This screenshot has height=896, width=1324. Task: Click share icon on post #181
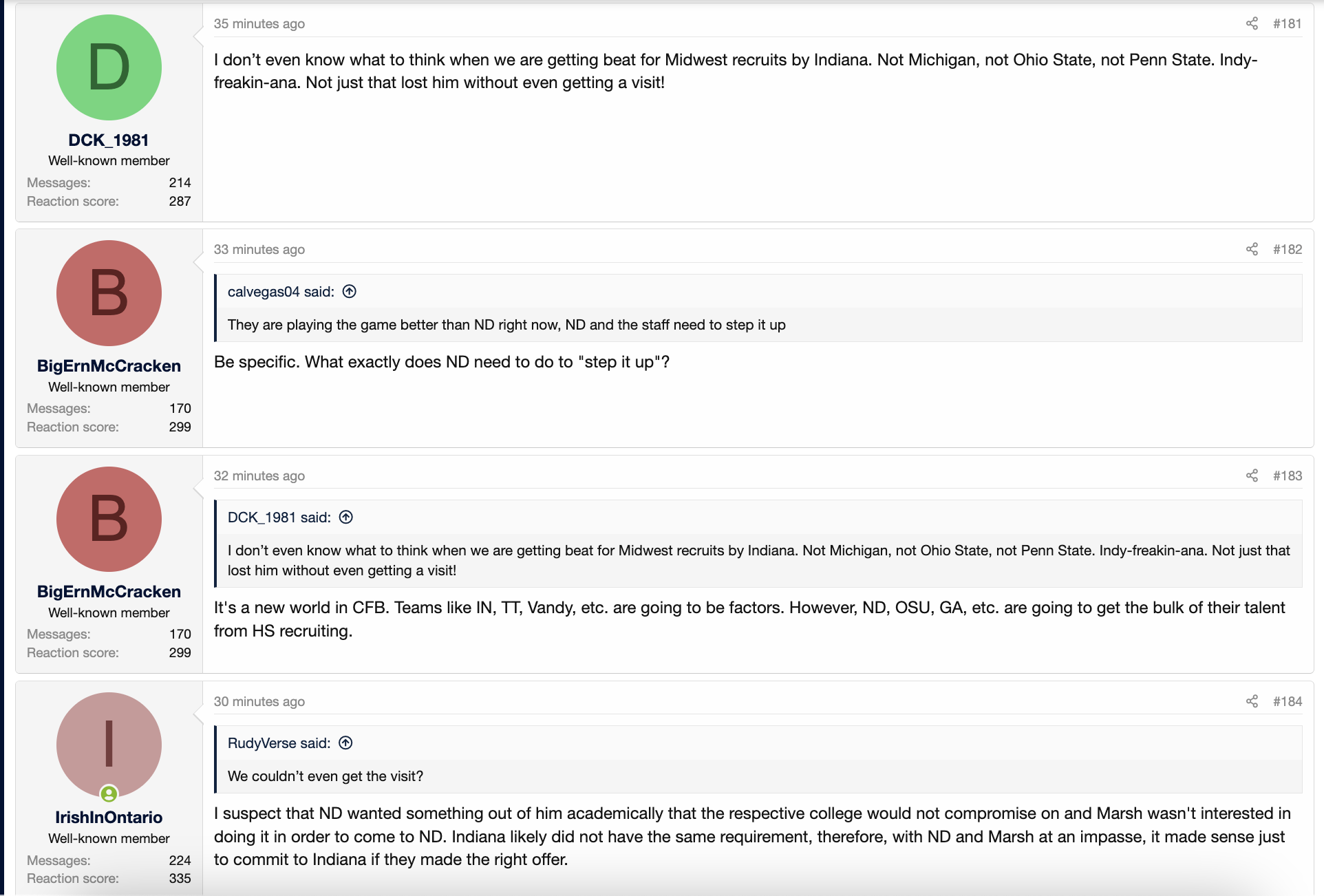(1252, 23)
